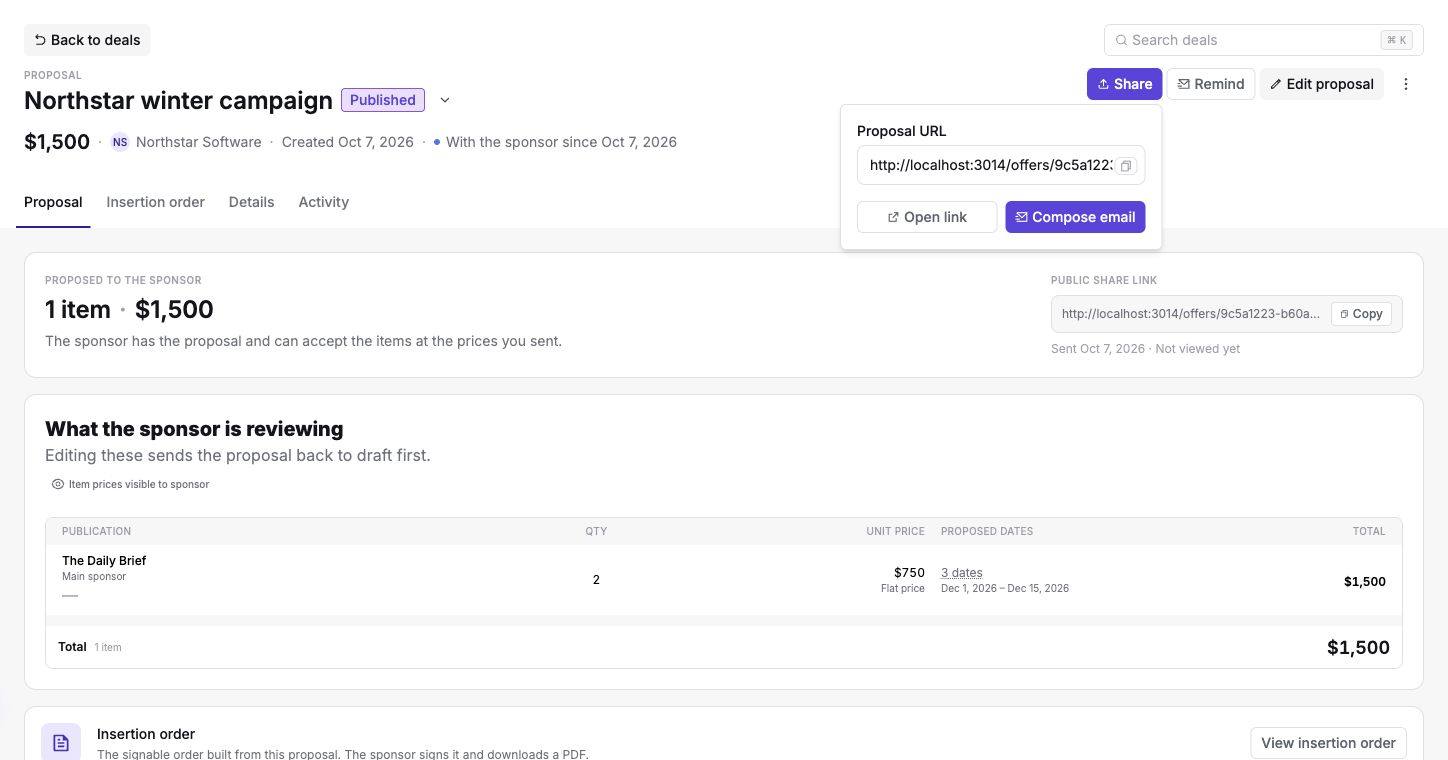Click the Northstar Software NS avatar

(x=120, y=142)
